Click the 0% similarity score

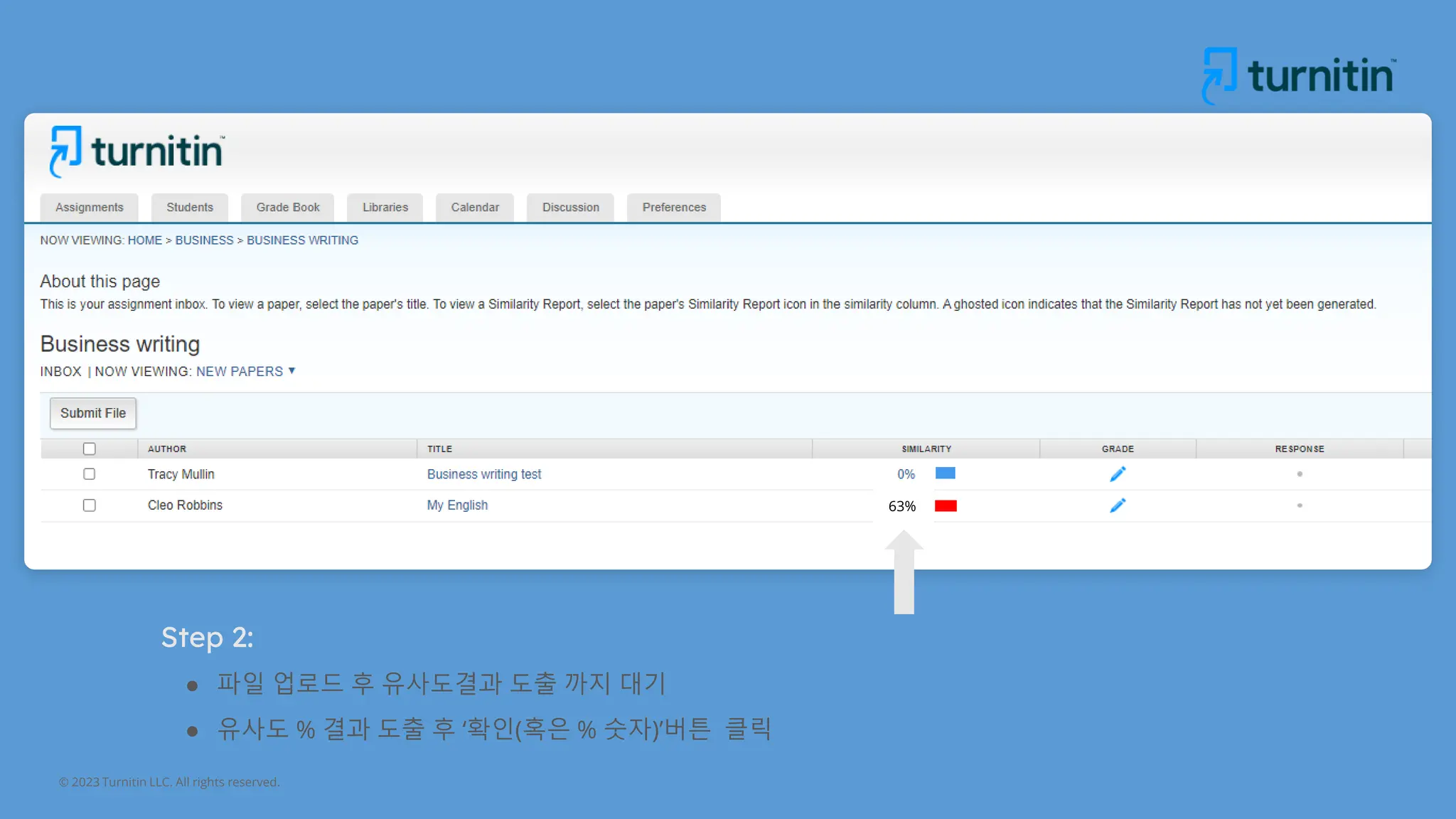coord(906,474)
